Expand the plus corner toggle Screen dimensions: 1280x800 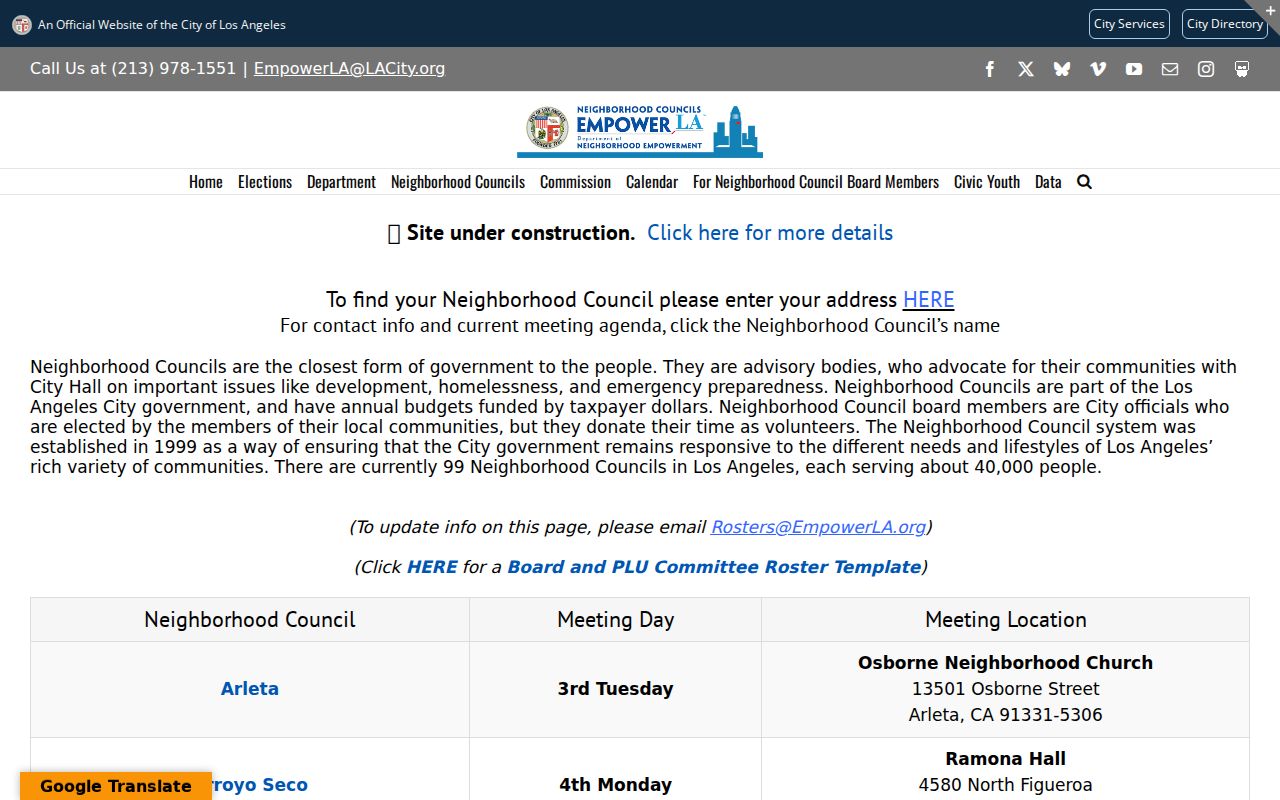[1270, 9]
